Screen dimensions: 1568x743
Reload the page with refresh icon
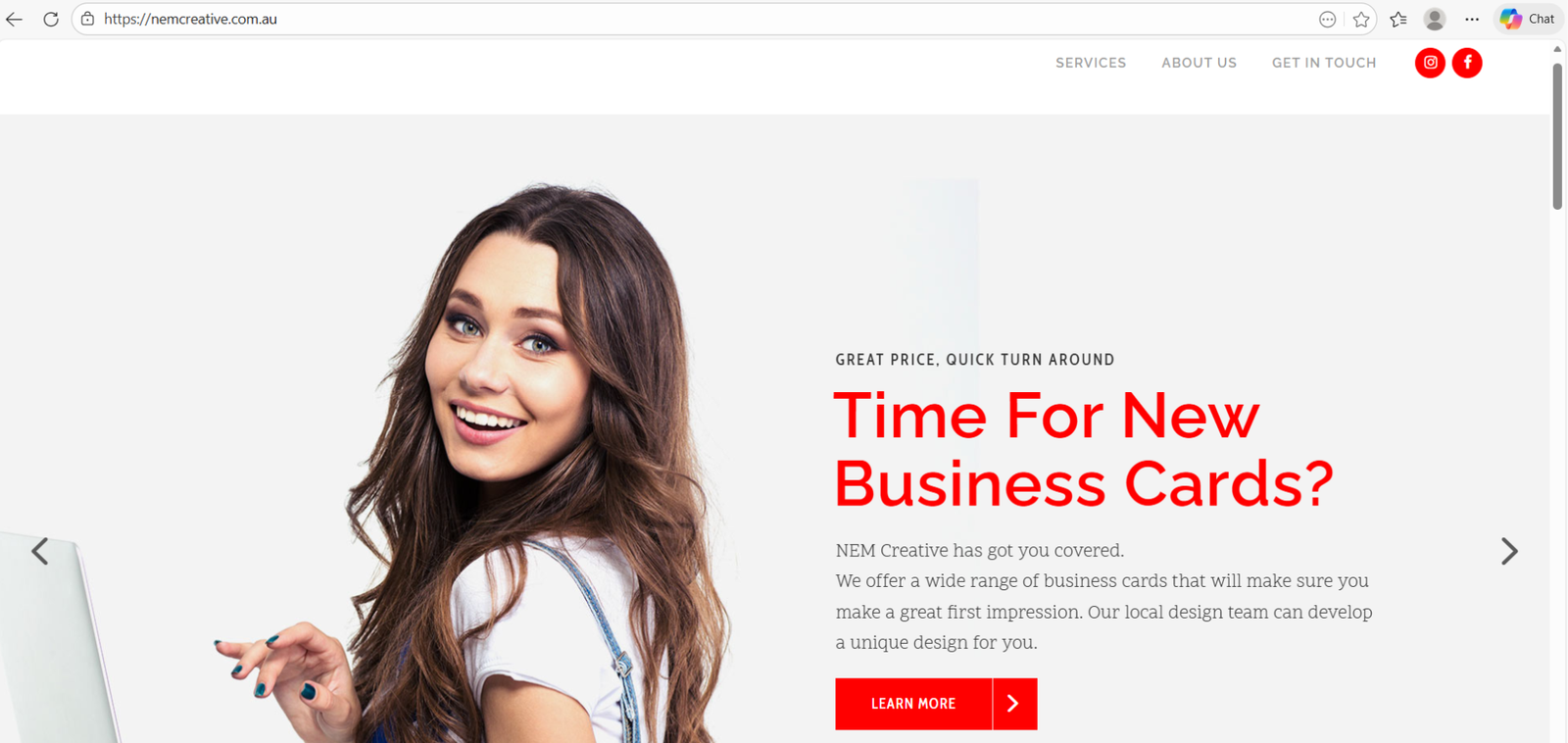click(51, 19)
